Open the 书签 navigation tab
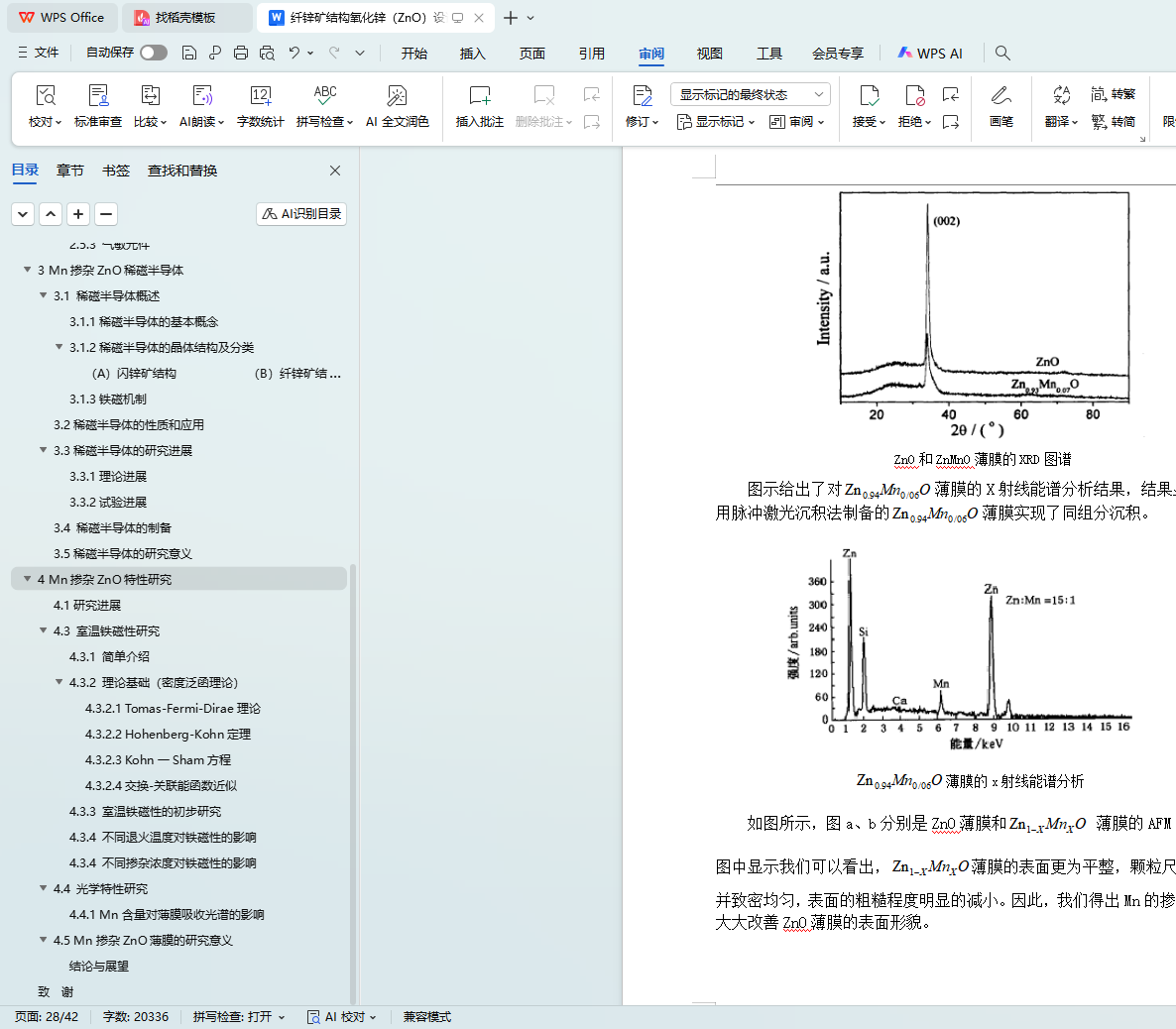The width and height of the screenshot is (1176, 1029). [x=116, y=171]
